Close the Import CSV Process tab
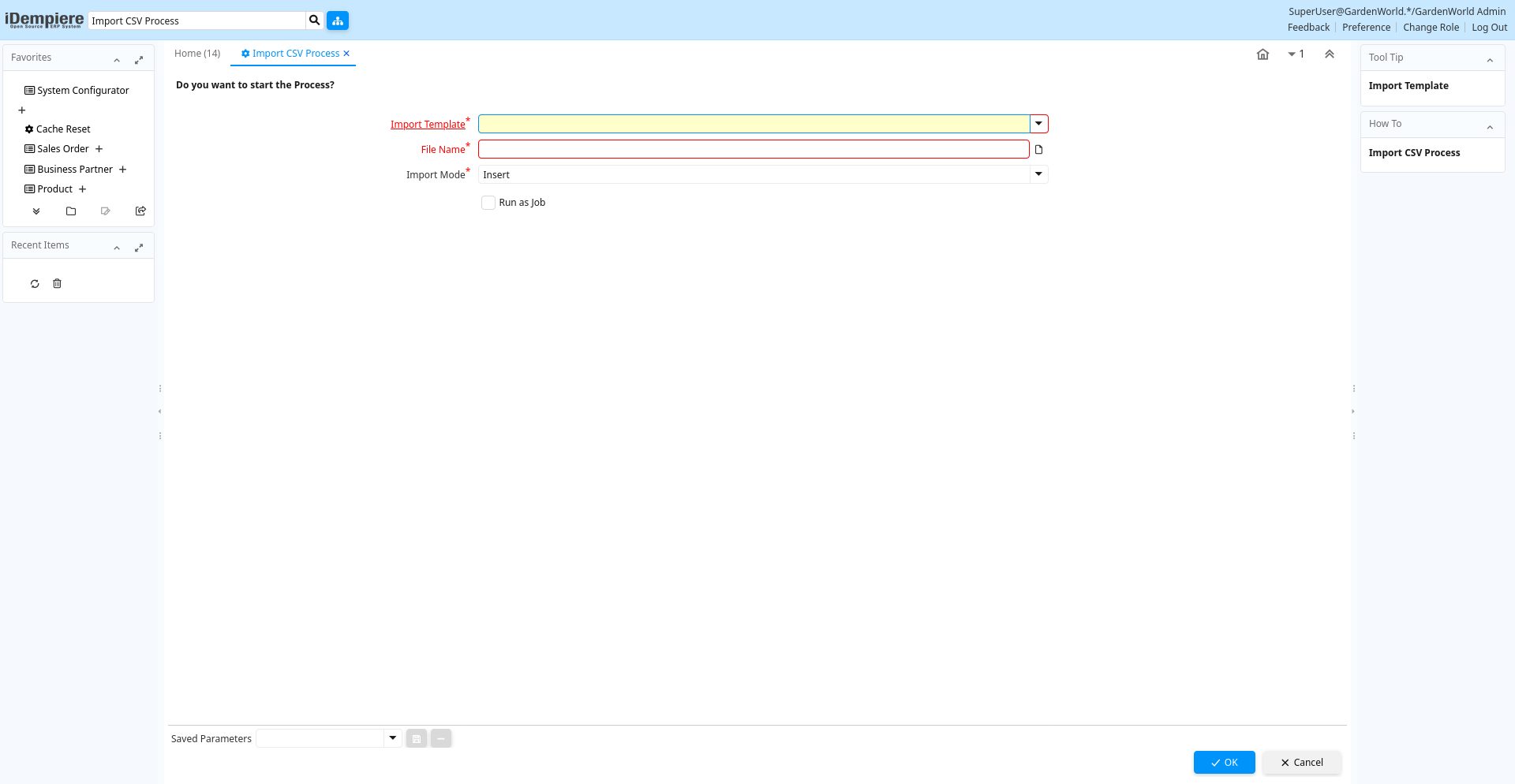 point(346,54)
